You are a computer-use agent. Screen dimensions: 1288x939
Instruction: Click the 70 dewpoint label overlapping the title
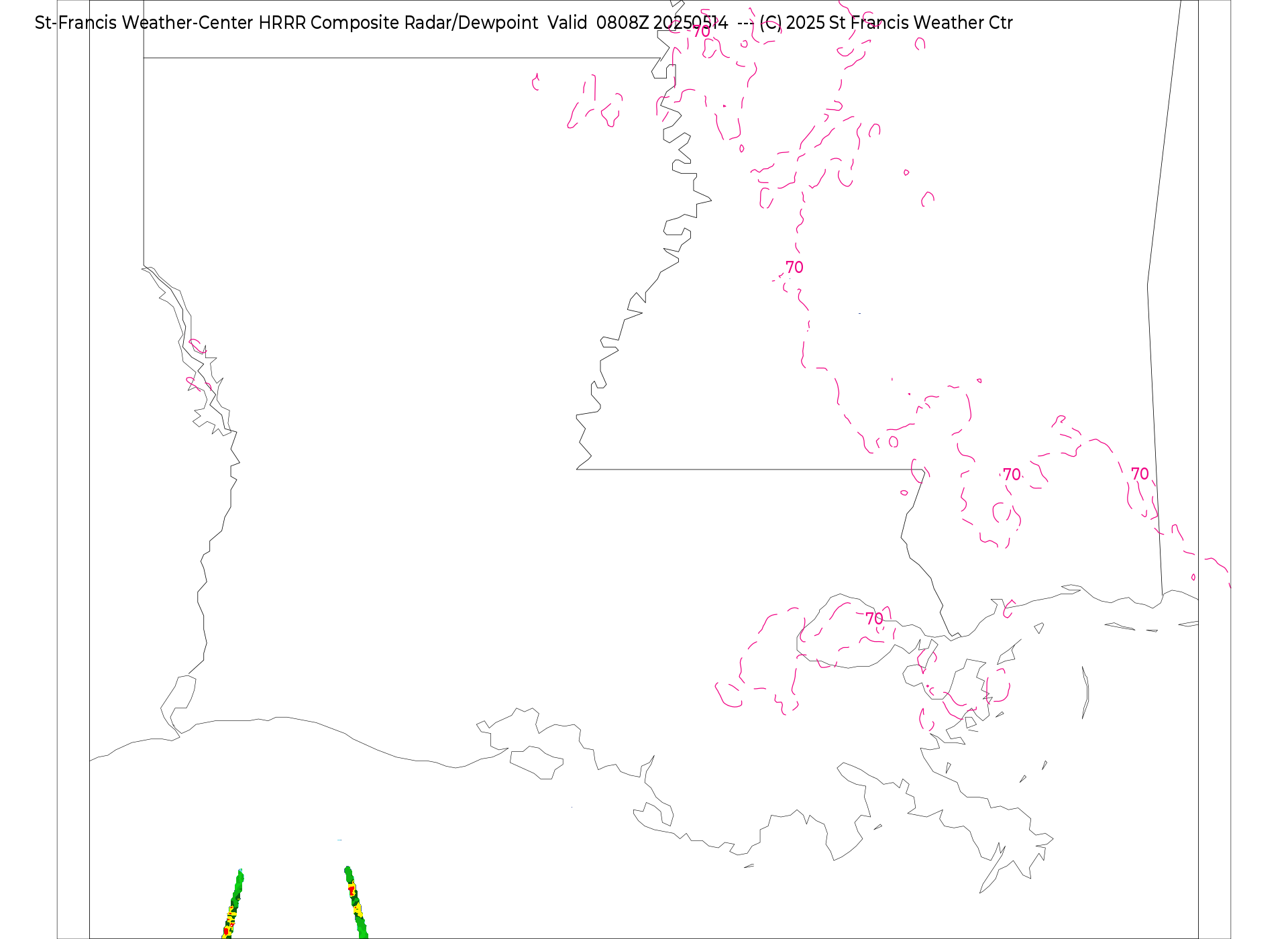pos(701,32)
